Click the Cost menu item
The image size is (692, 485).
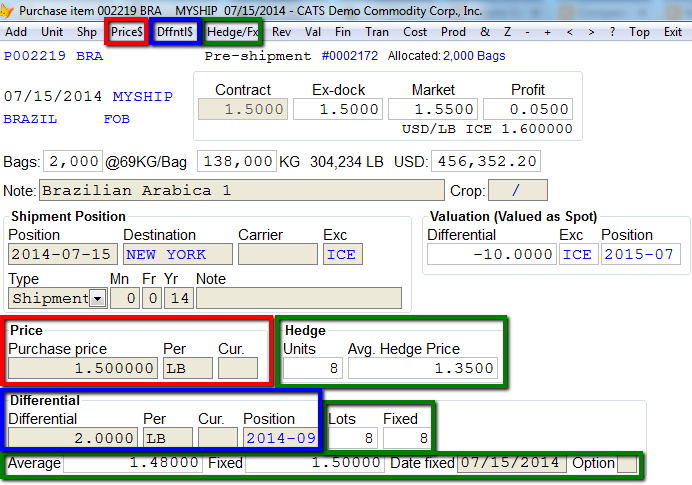[x=415, y=32]
